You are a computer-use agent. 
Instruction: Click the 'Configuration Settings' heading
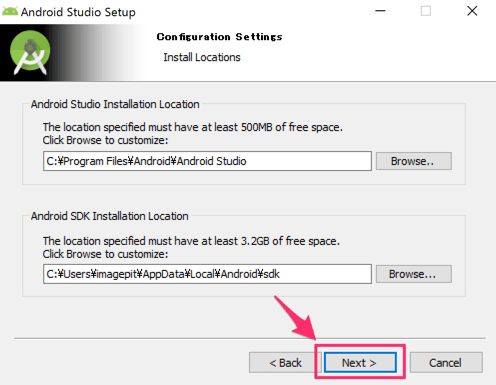[219, 37]
